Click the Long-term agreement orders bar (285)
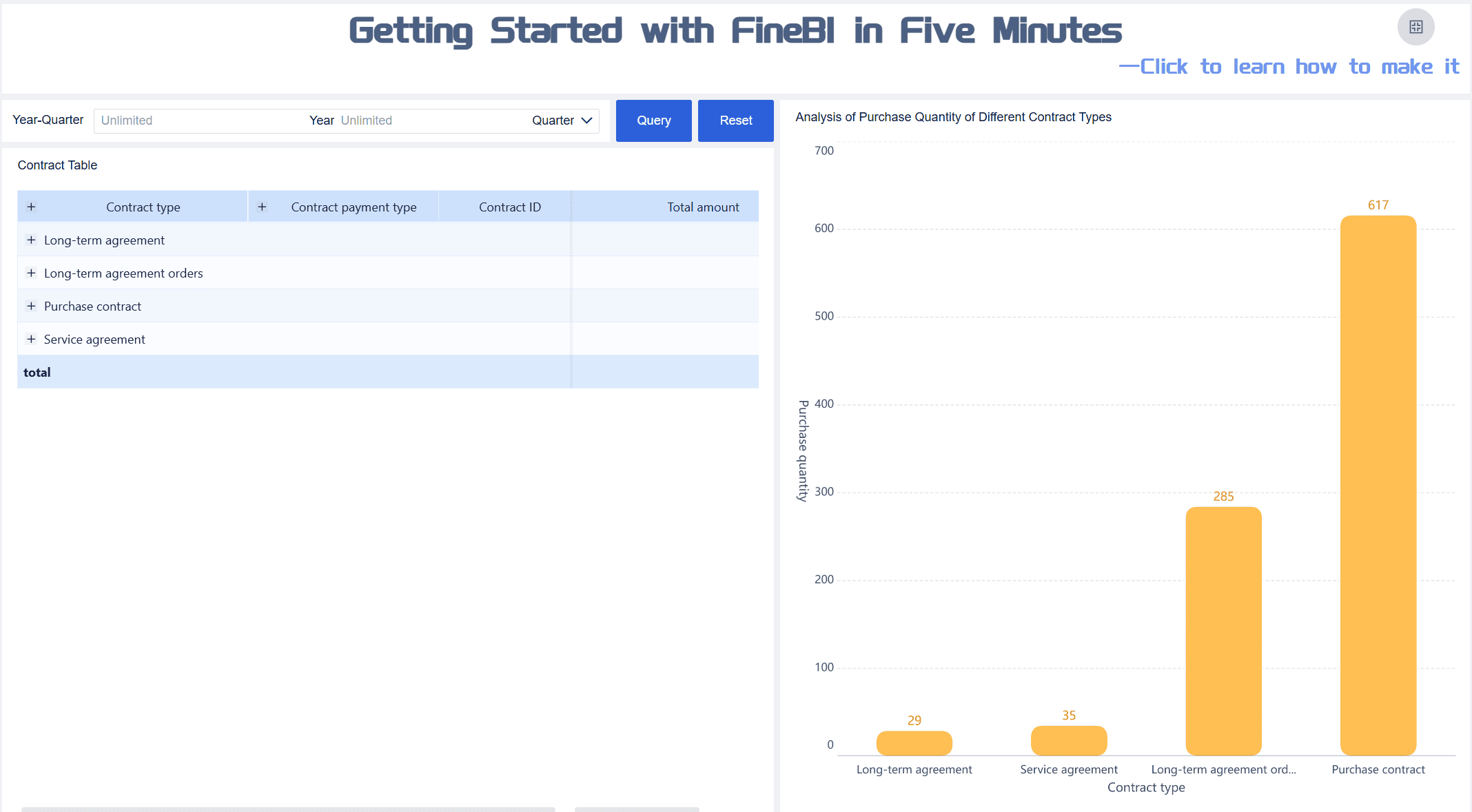The height and width of the screenshot is (812, 1472). tap(1223, 631)
